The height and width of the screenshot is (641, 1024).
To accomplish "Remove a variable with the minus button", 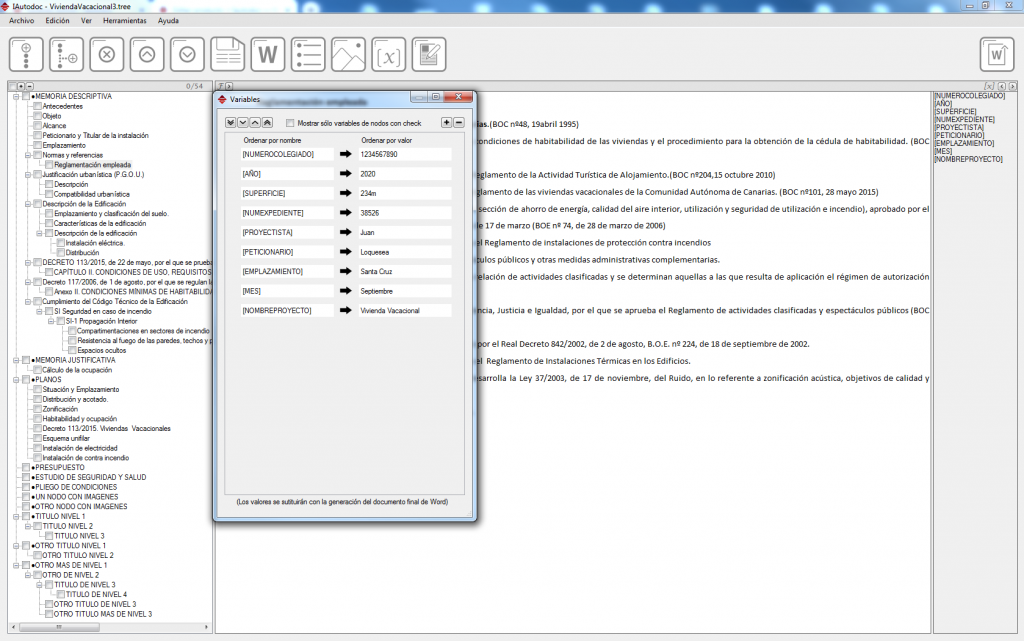I will tap(458, 123).
